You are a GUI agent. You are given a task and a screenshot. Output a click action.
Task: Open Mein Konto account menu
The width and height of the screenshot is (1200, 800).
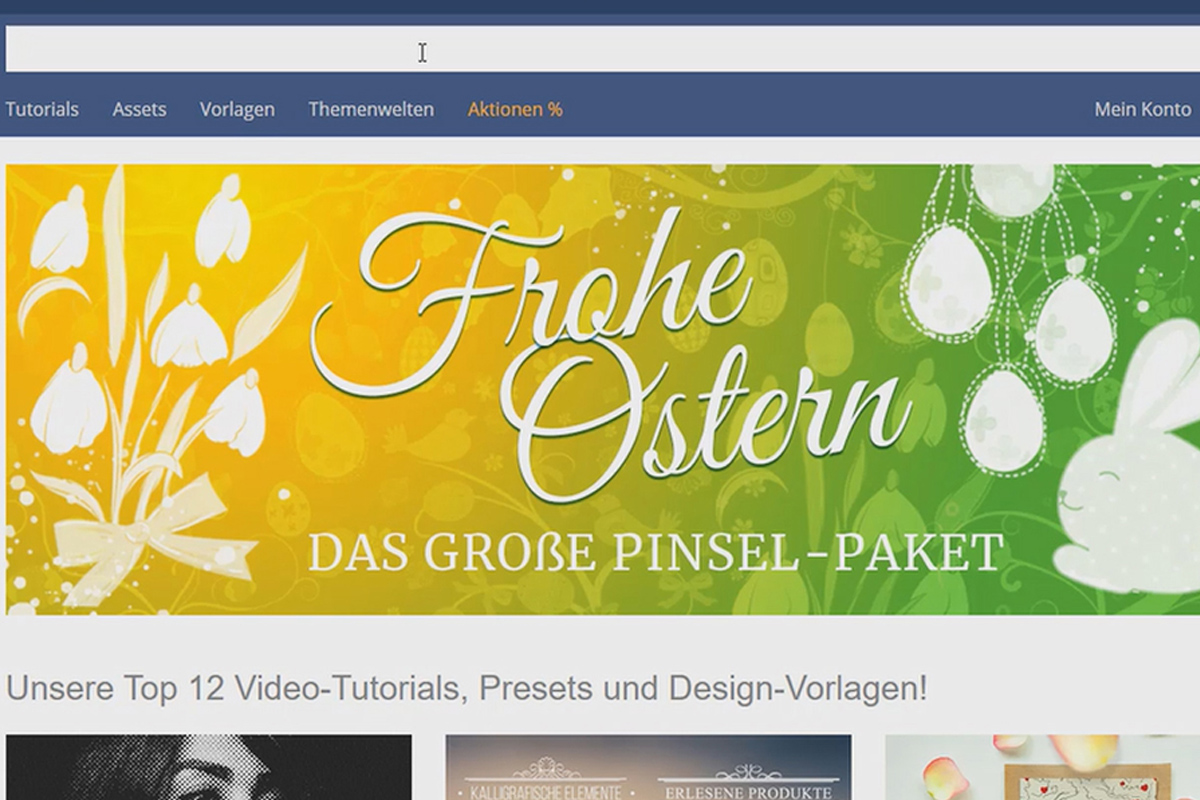pos(1143,110)
